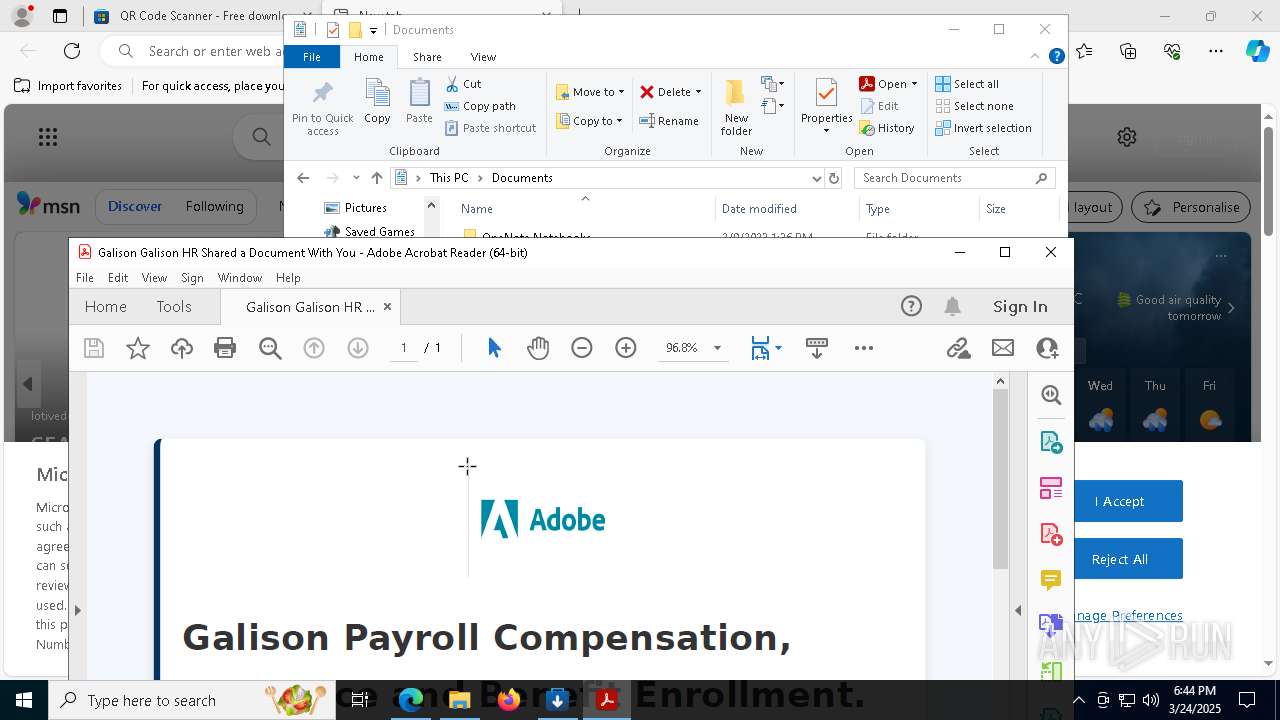Click the Save file icon in Acrobat toolbar
The width and height of the screenshot is (1280, 720).
94,348
